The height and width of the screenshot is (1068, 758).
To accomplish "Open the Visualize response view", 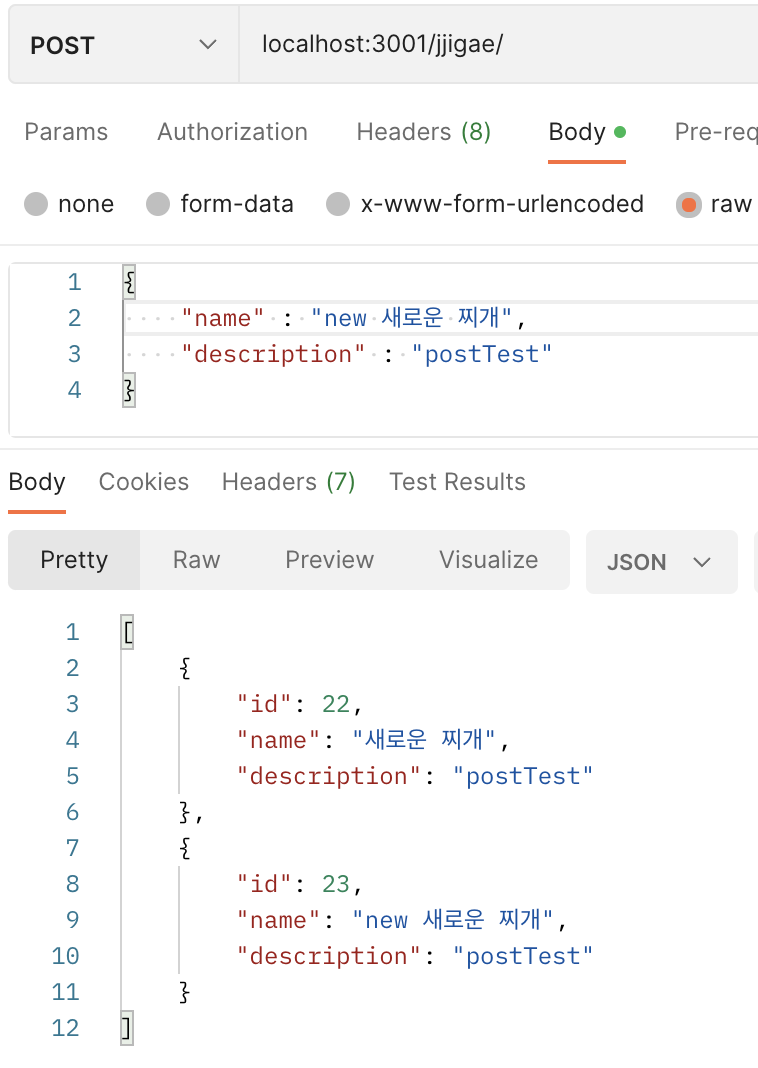I will [x=488, y=560].
